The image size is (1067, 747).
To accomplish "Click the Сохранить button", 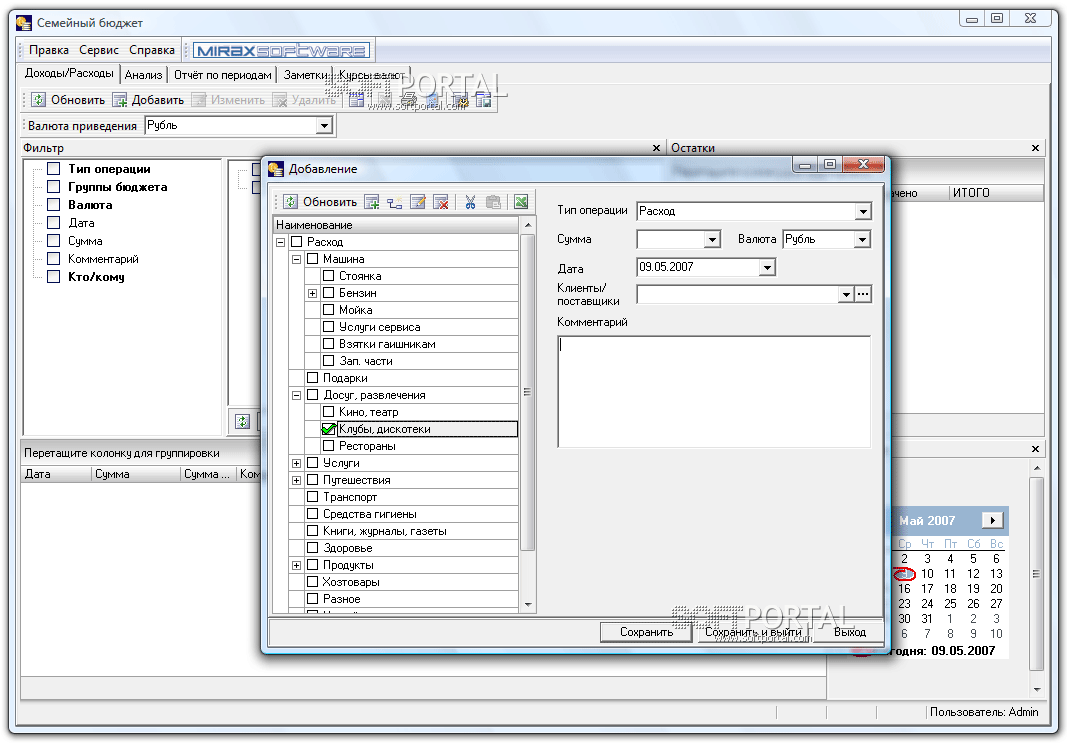I will (646, 632).
